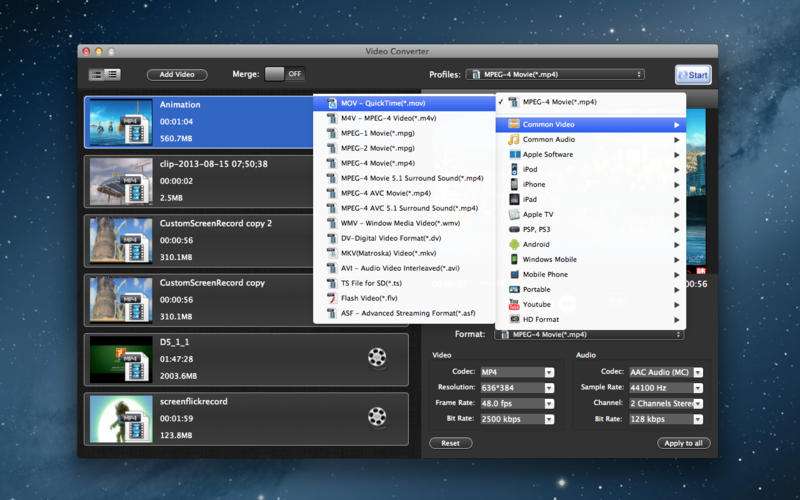Select checked MPEG-4 Movie(*.mp4) profile entry
The height and width of the screenshot is (500, 800).
tap(590, 102)
